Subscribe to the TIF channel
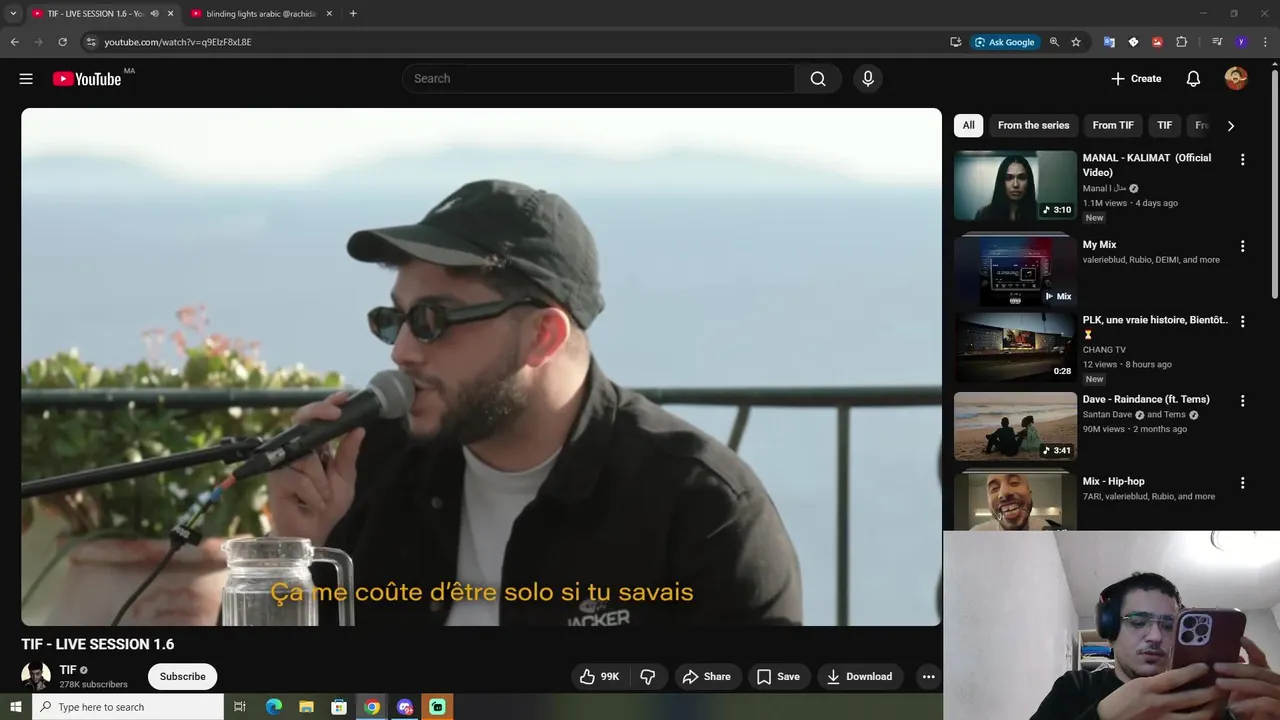 [x=183, y=677]
